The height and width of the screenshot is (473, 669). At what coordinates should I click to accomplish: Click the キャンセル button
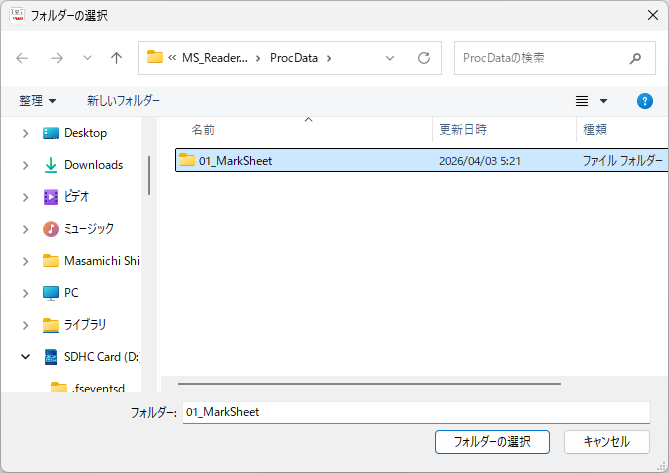coord(606,441)
